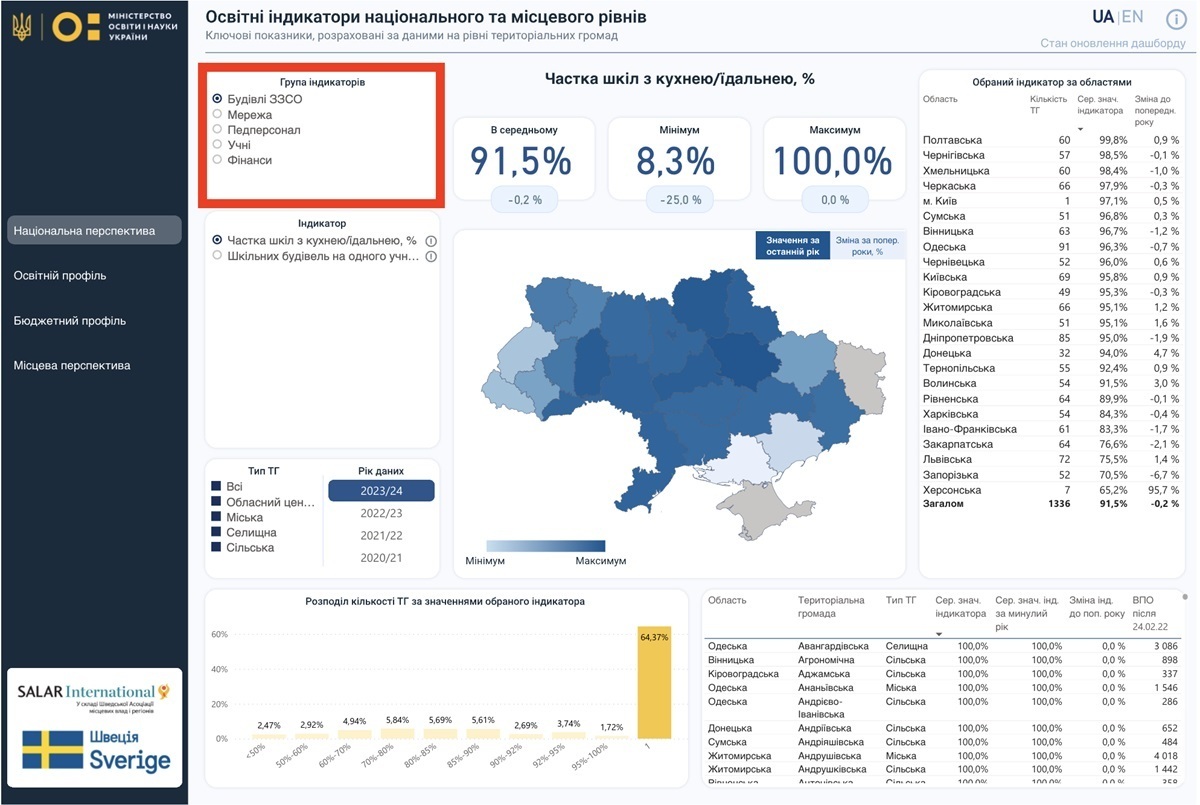Switch dashboard language to EN
Image resolution: width=1200 pixels, height=805 pixels.
1132,17
